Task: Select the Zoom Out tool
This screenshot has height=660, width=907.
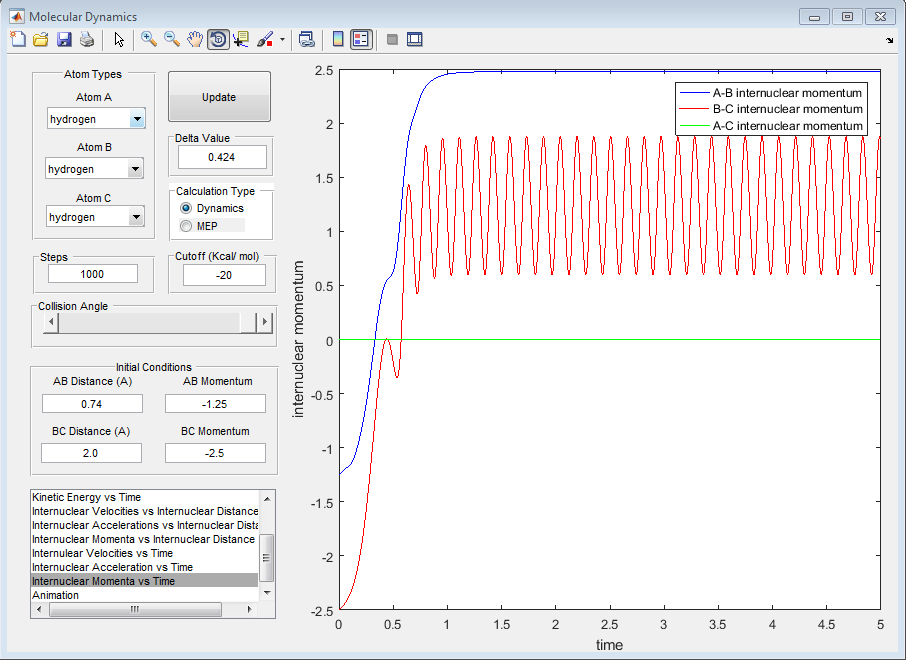Action: coord(172,39)
